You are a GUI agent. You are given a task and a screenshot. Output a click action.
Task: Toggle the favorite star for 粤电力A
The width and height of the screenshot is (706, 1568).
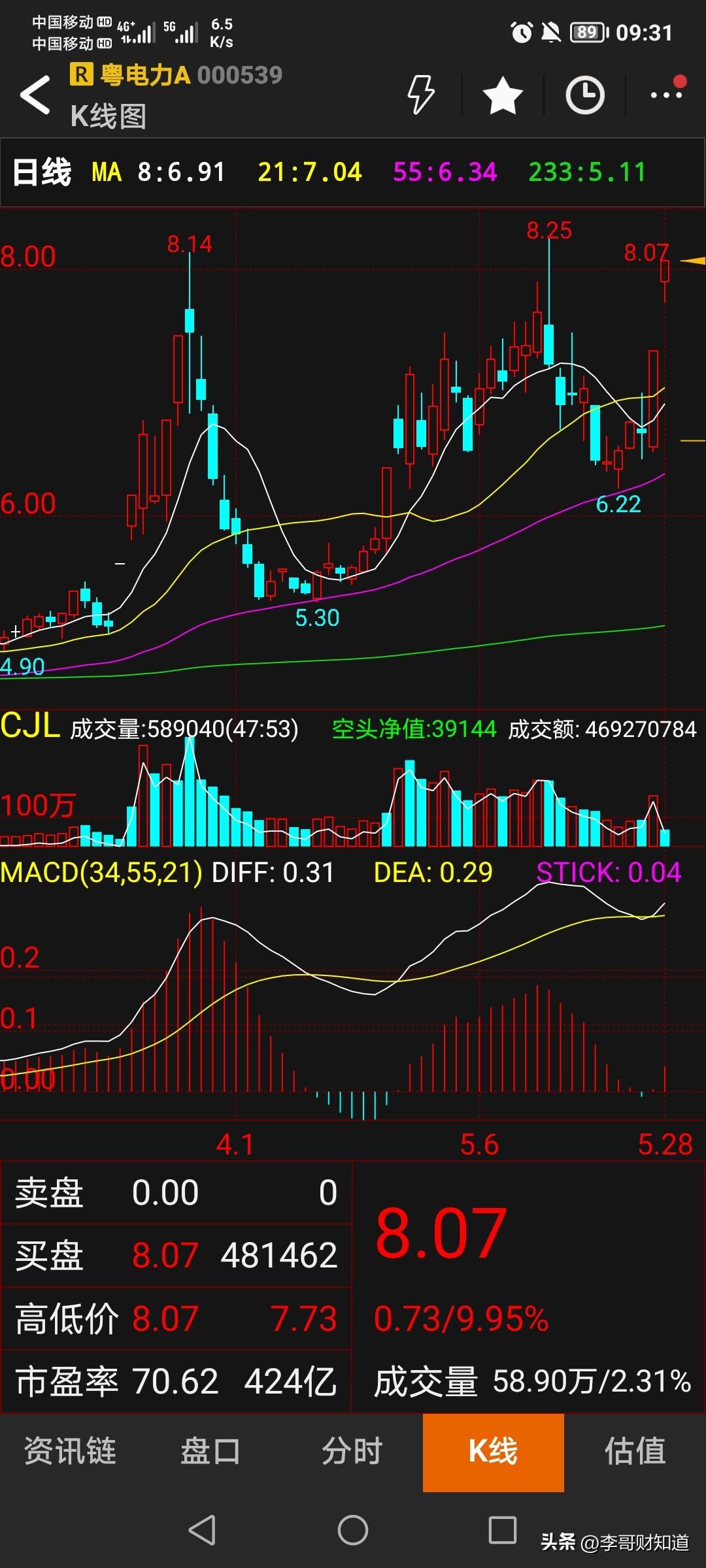(503, 95)
